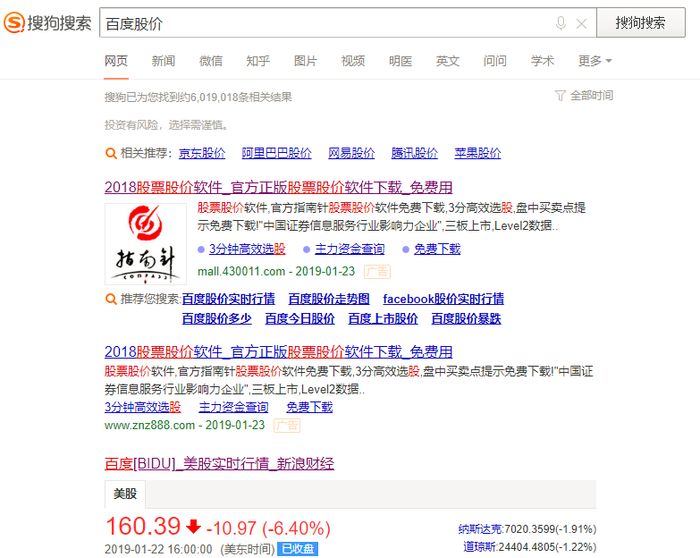Expand the 更多 dropdown menu
700x558 pixels.
pyautogui.click(x=595, y=61)
